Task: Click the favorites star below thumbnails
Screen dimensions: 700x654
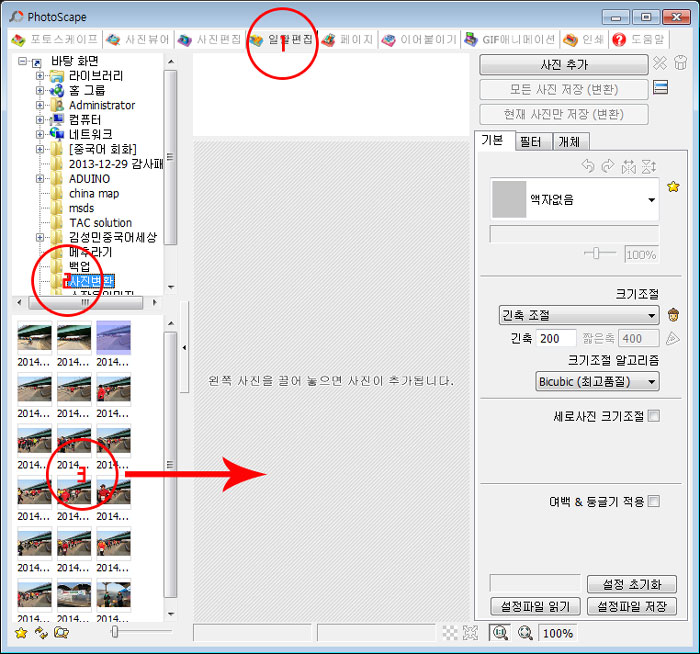Action: coord(21,633)
